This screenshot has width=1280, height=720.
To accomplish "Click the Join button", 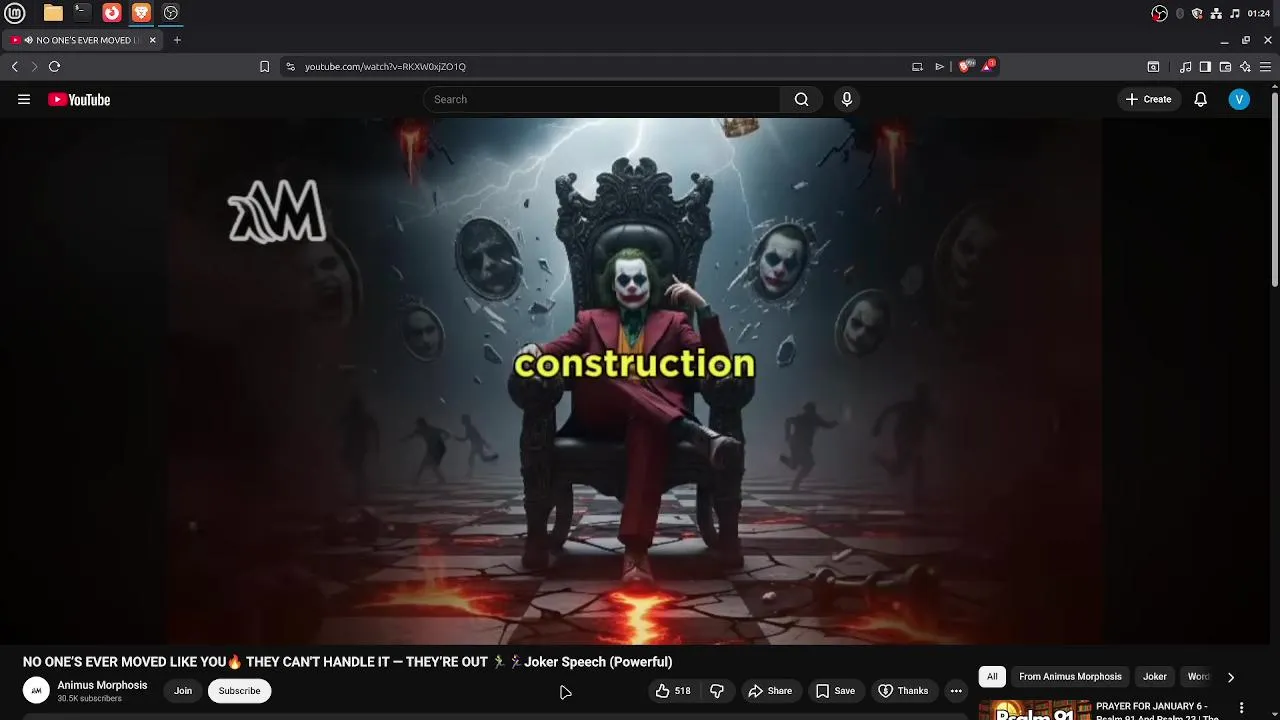I will [183, 691].
